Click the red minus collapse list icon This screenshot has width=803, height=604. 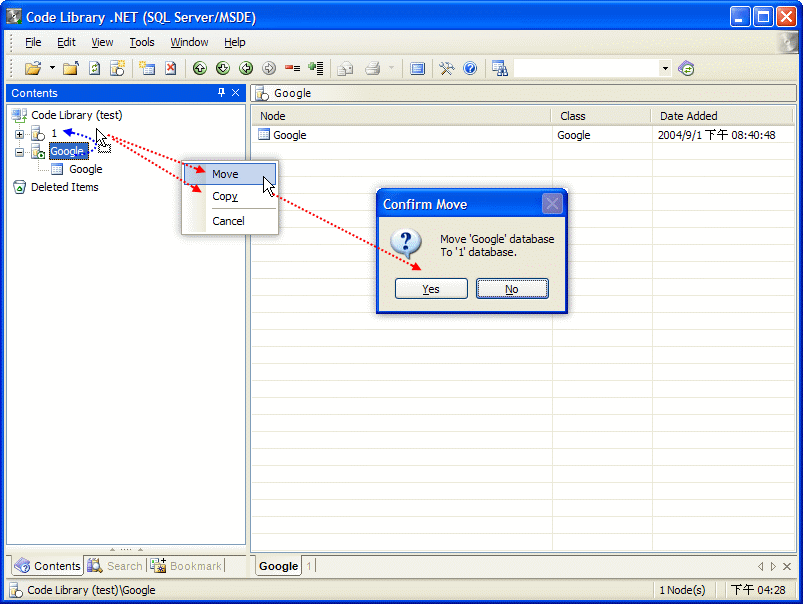pyautogui.click(x=292, y=68)
